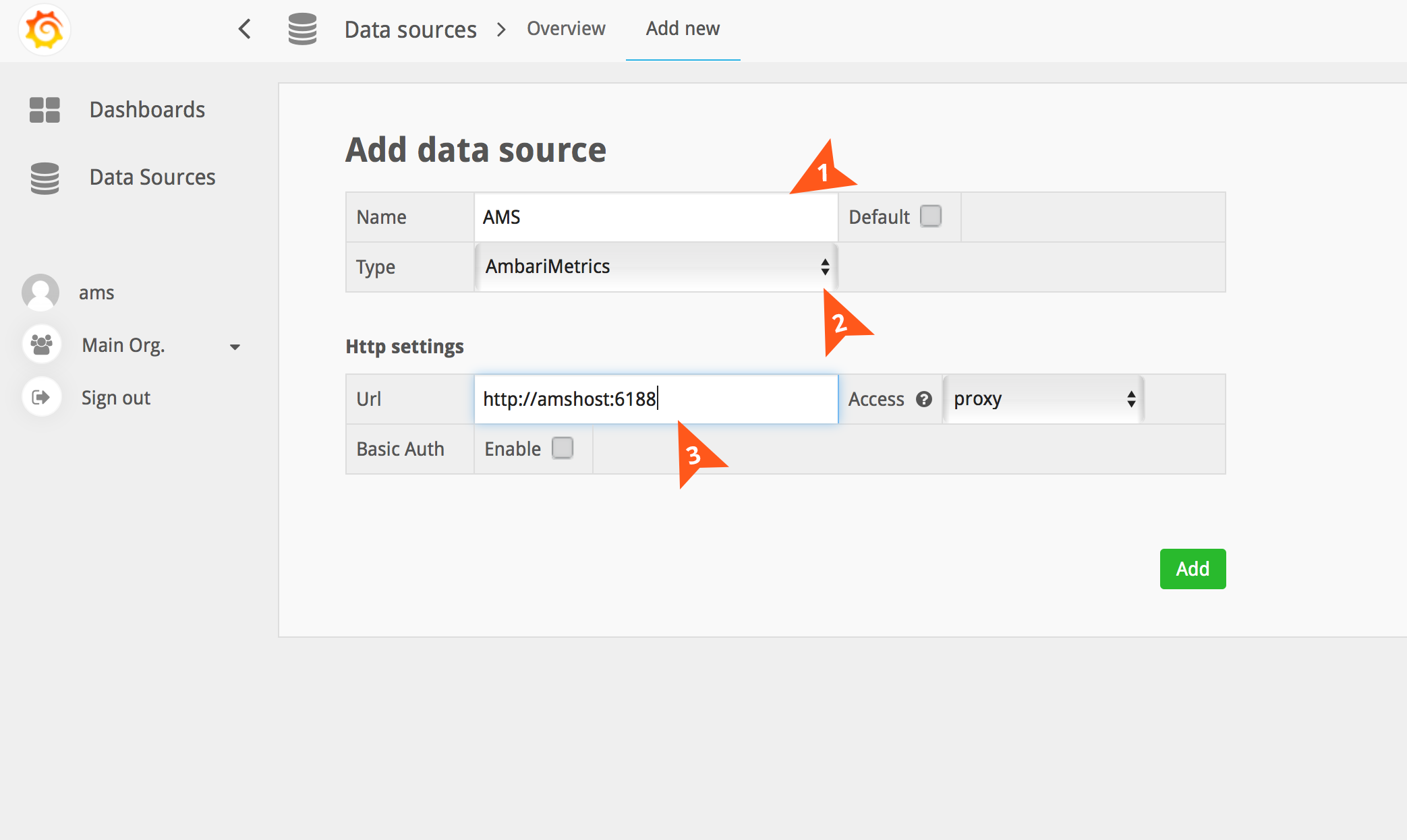
Task: Expand the Main Org. dropdown caret
Action: (x=235, y=347)
